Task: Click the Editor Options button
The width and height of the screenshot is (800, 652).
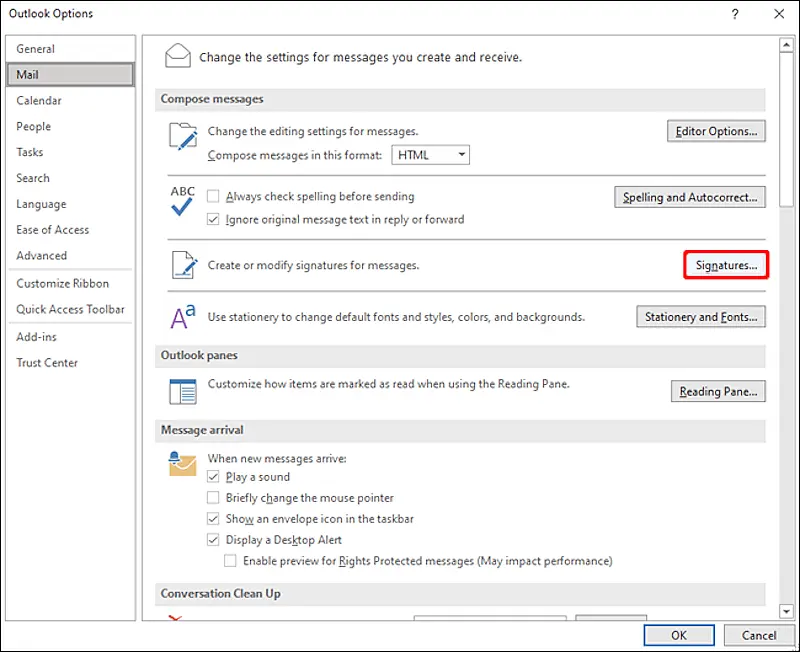Action: pyautogui.click(x=716, y=131)
